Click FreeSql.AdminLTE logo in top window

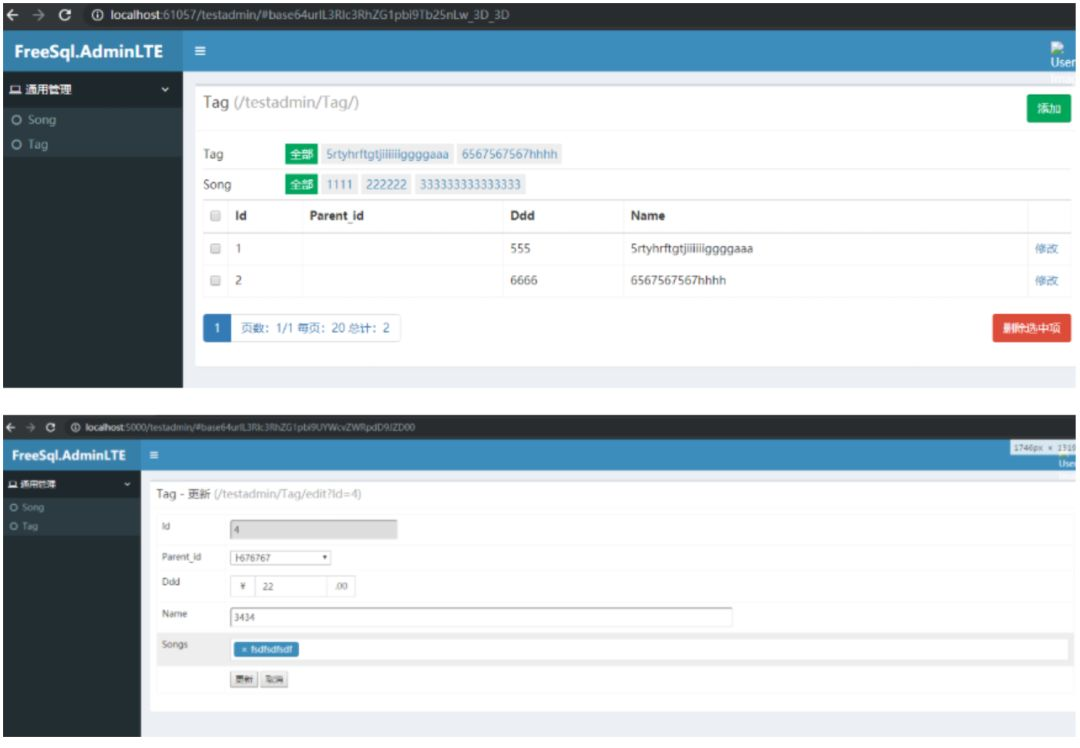tap(88, 51)
